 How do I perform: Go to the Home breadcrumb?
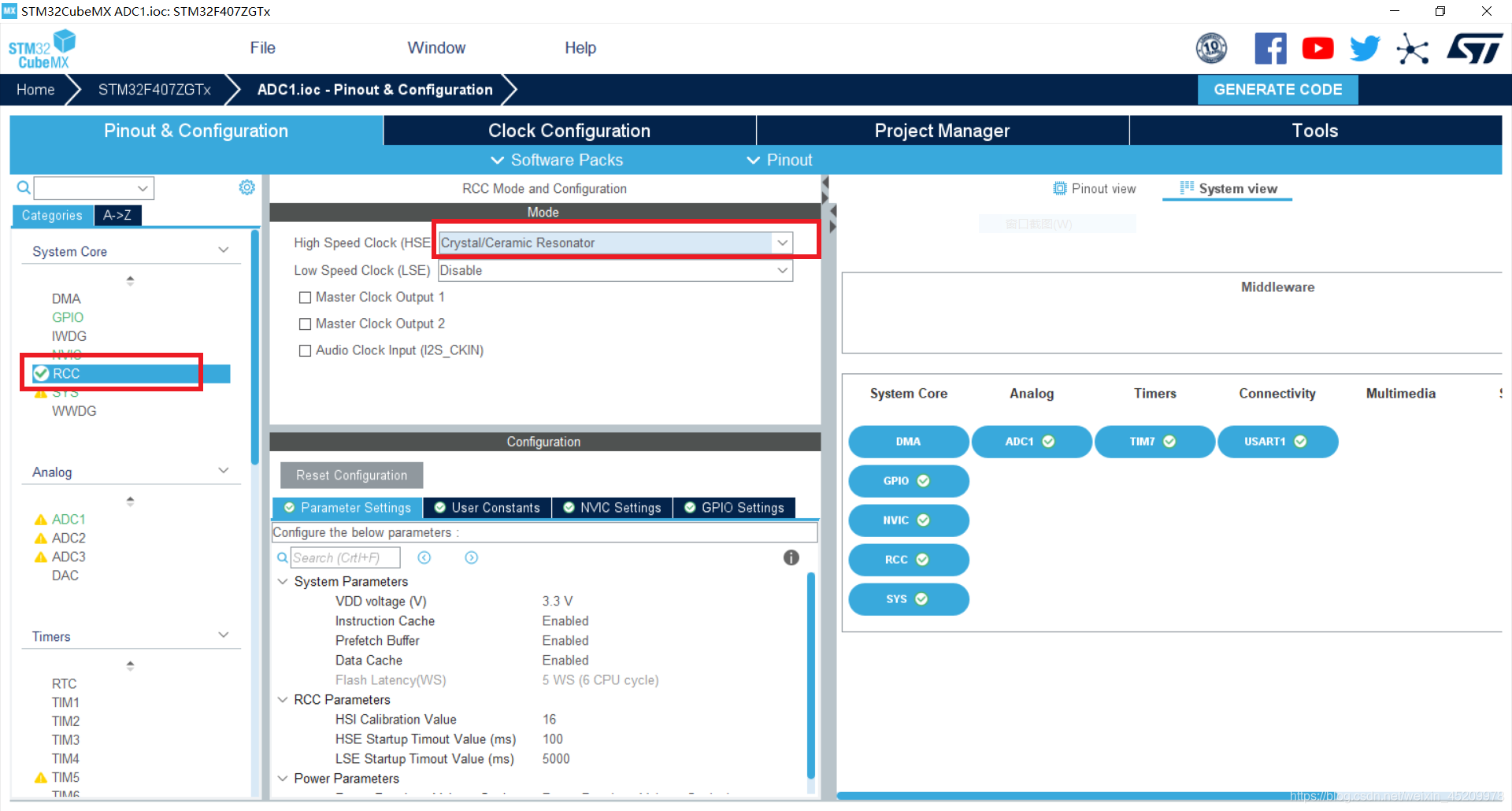pos(35,90)
